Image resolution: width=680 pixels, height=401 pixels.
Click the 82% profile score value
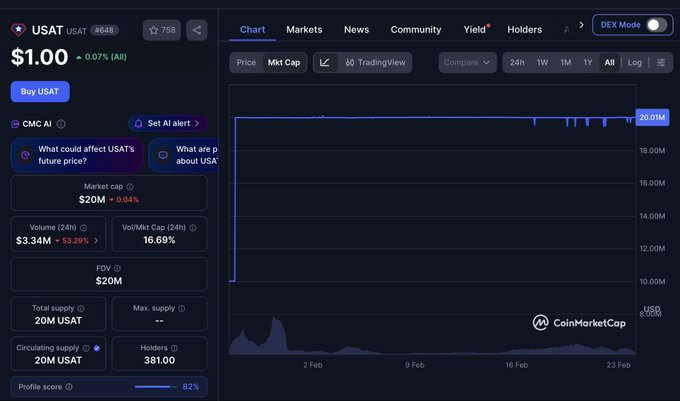(191, 387)
